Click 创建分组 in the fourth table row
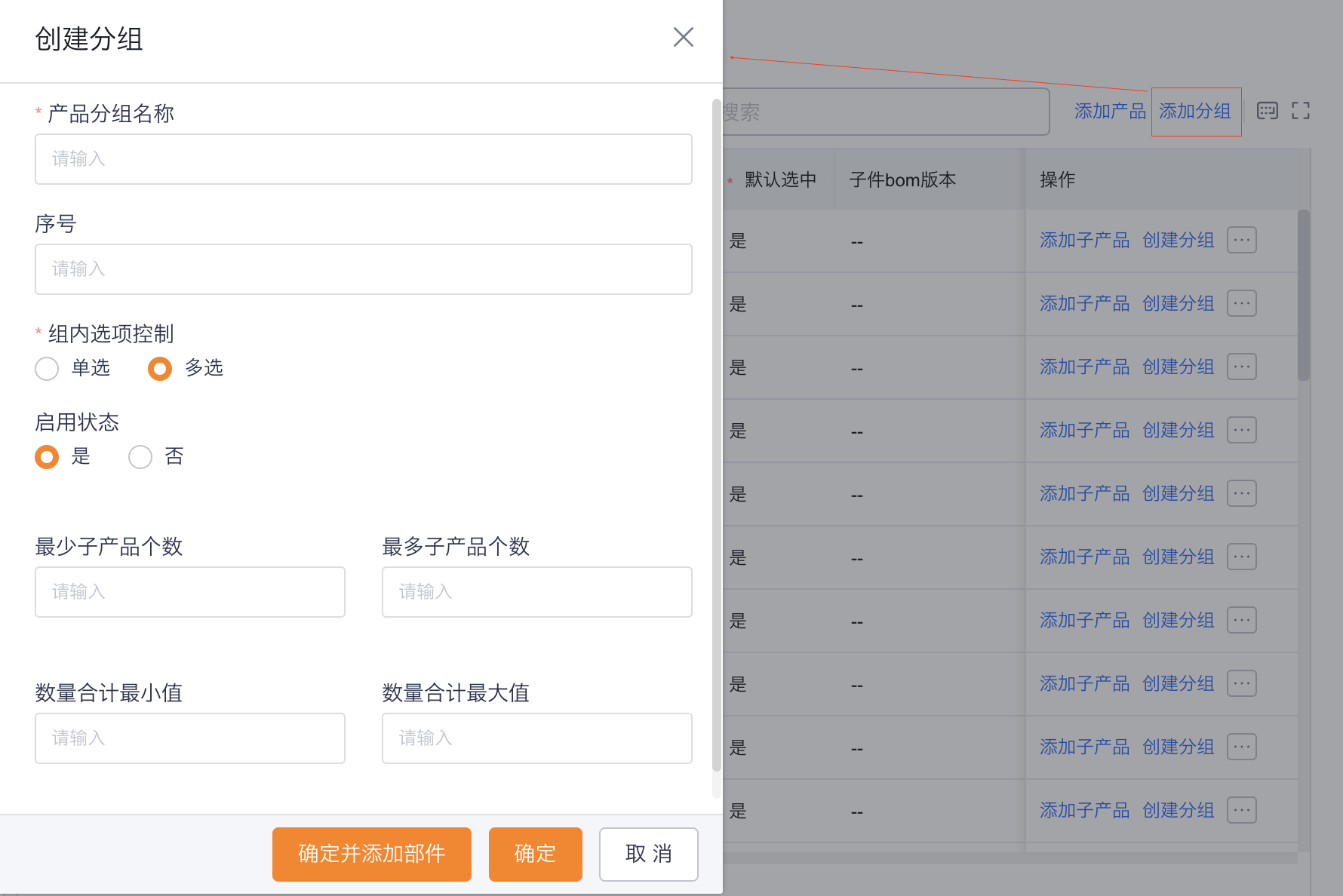 point(1179,431)
